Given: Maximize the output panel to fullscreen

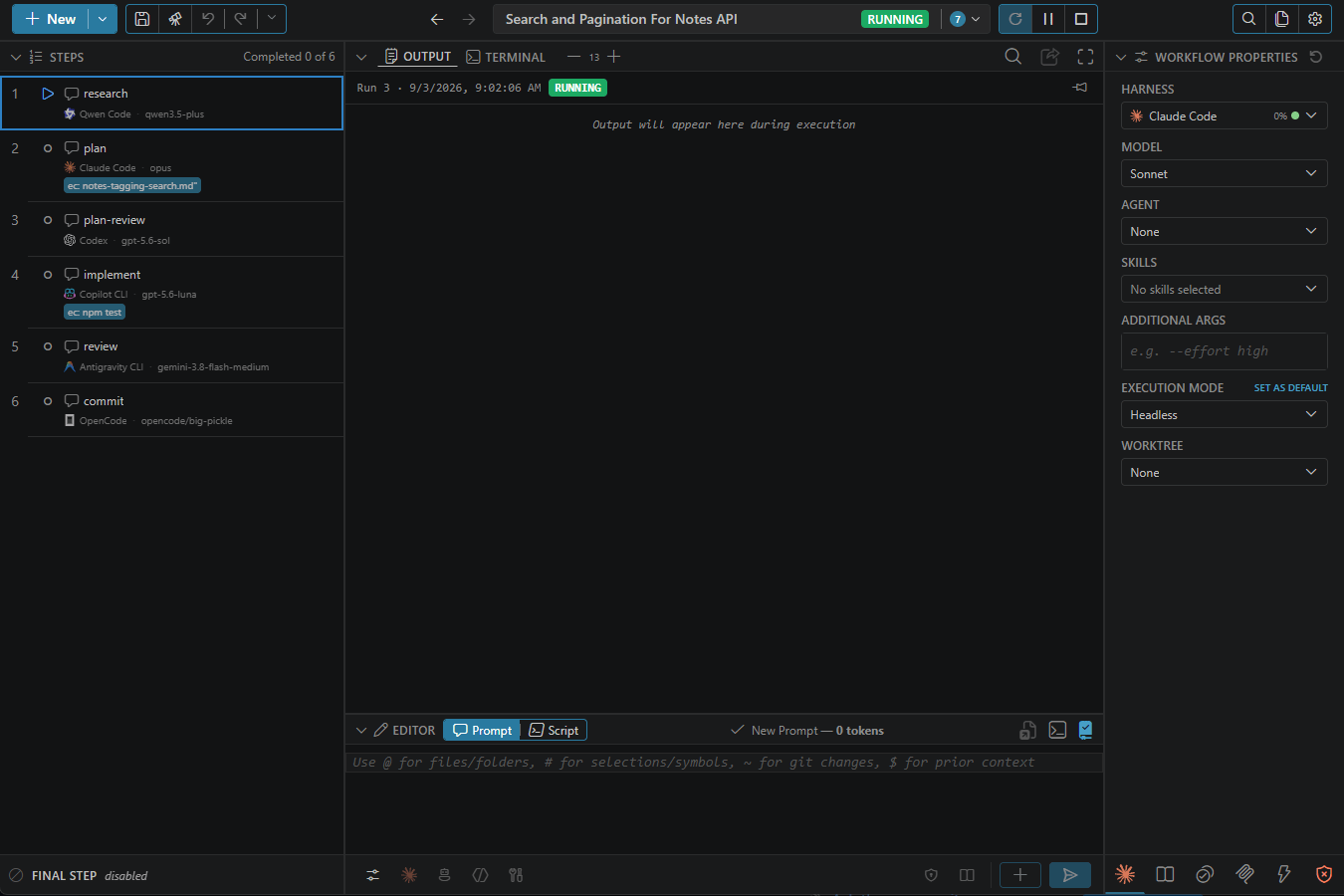Looking at the screenshot, I should coord(1085,57).
